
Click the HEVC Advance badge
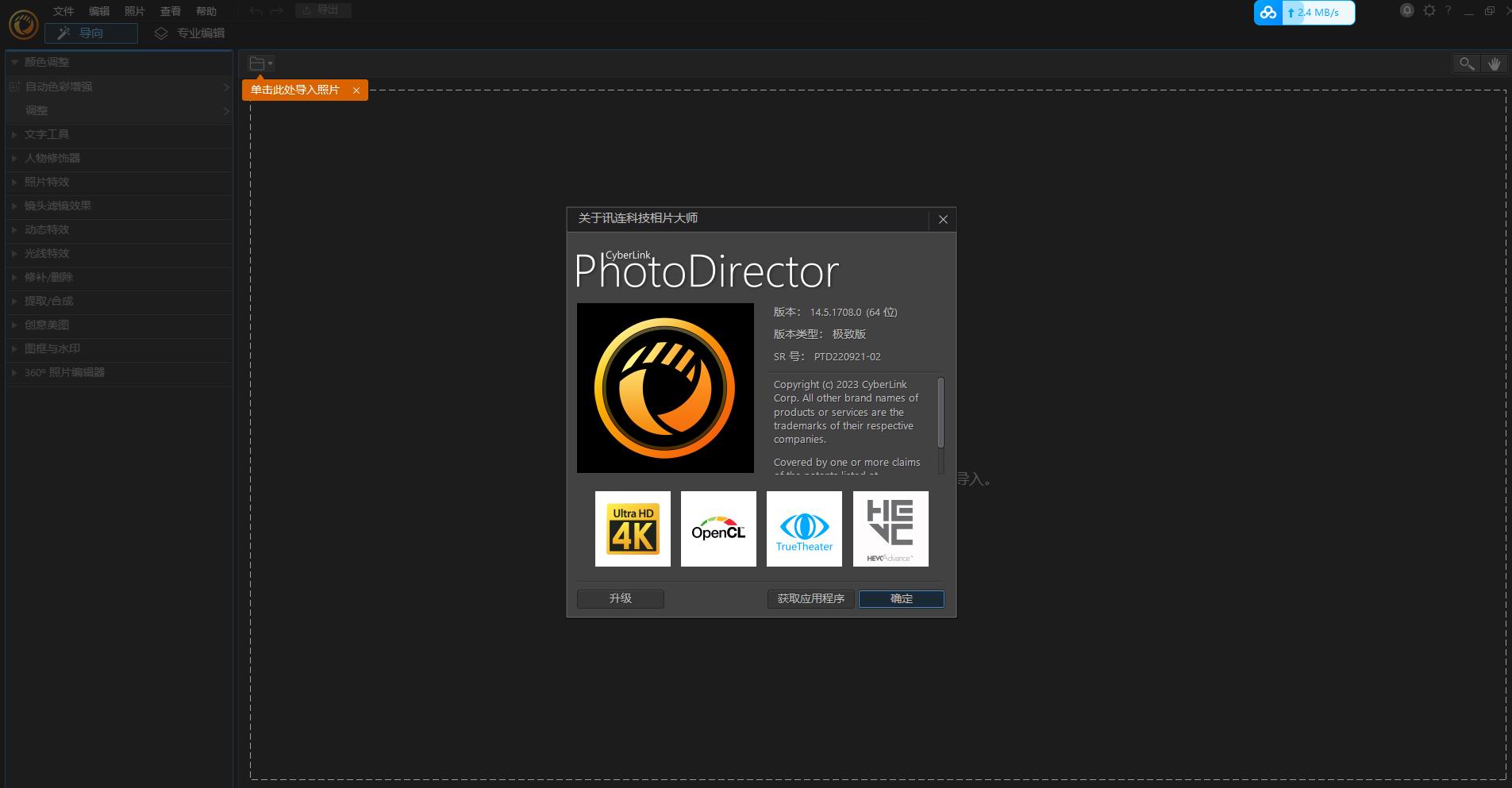tap(891, 529)
